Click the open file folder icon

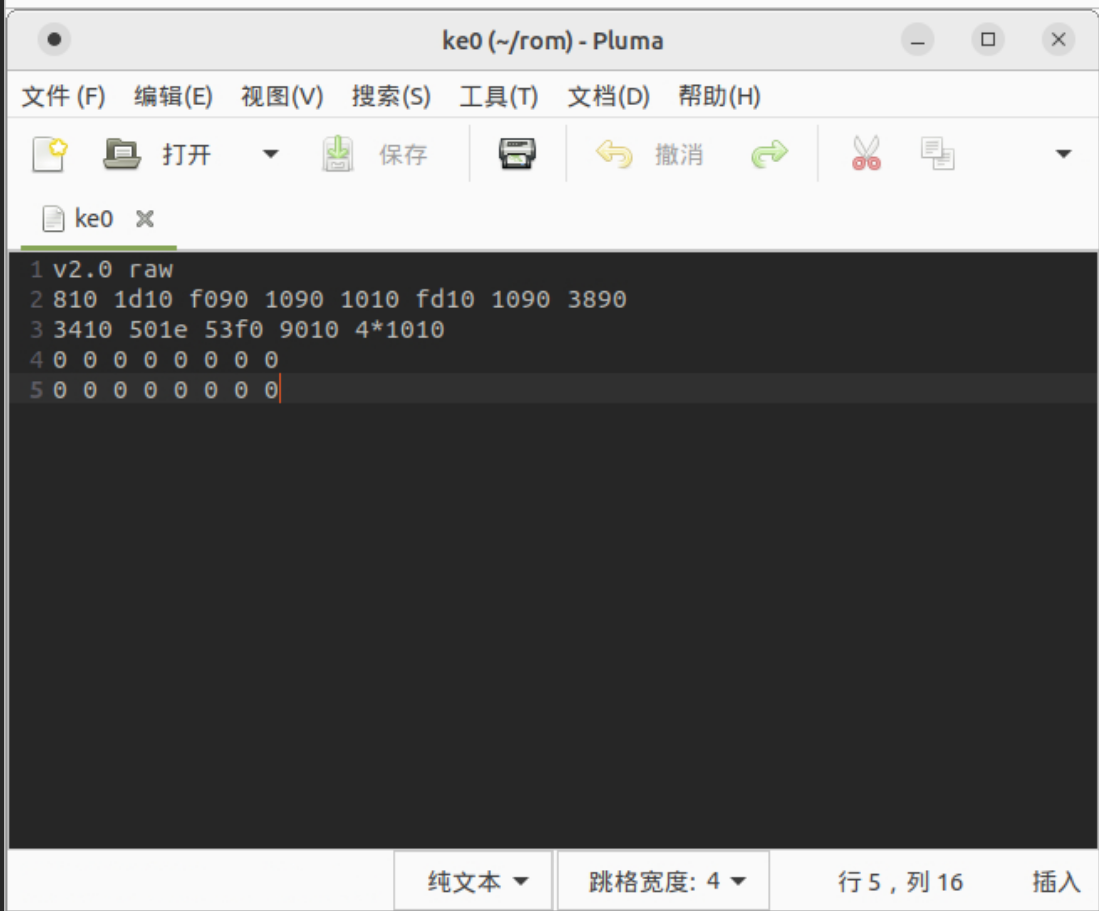click(124, 154)
